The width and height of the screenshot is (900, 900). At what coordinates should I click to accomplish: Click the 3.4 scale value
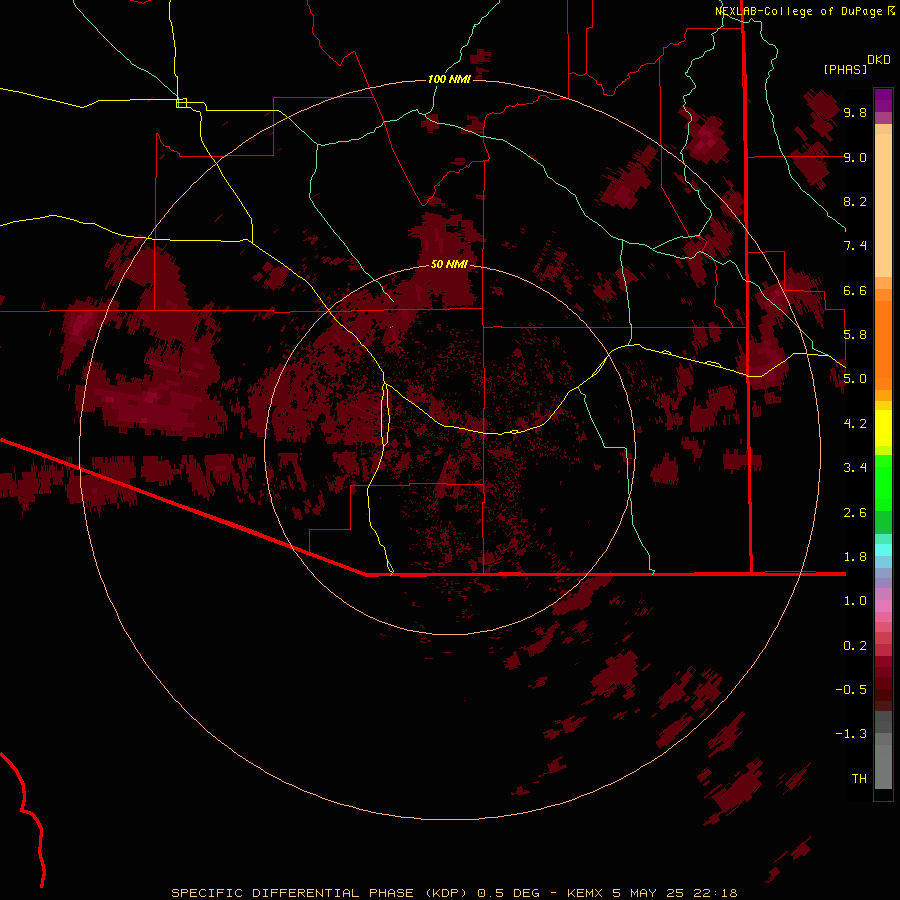tap(855, 468)
